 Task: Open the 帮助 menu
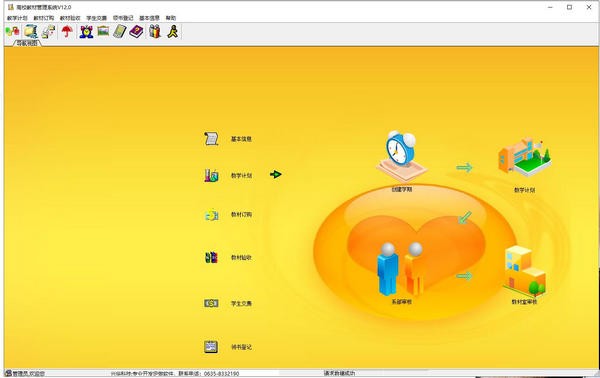[x=171, y=18]
